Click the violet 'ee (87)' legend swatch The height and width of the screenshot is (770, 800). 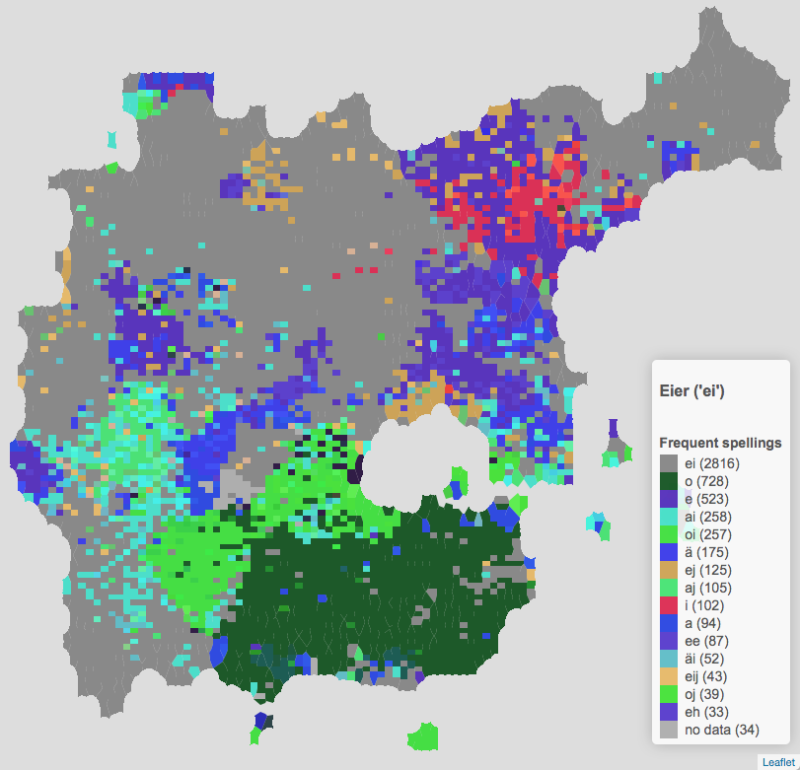668,641
